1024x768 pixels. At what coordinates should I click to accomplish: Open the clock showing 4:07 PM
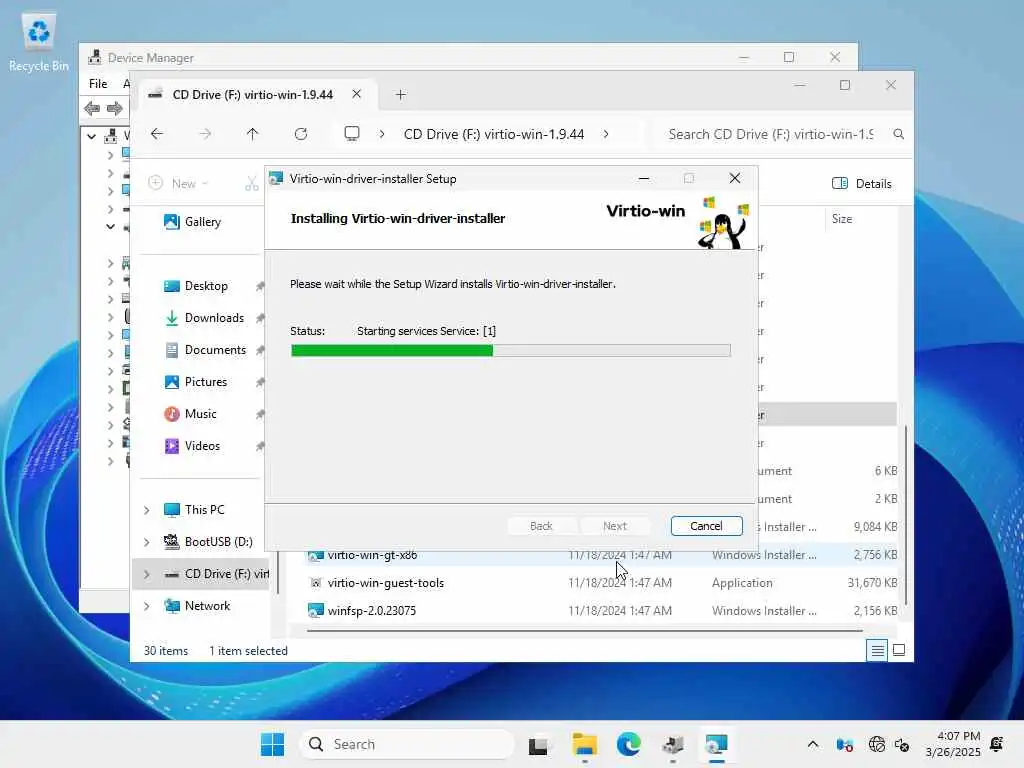tap(952, 744)
